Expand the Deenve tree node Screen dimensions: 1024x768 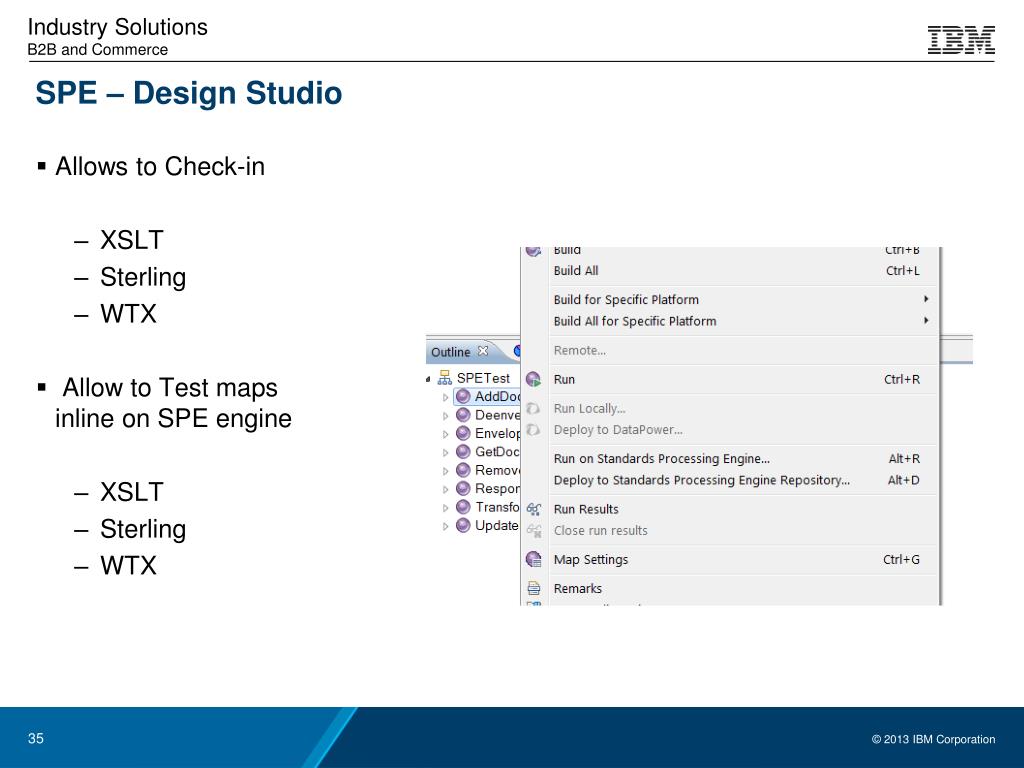[445, 415]
